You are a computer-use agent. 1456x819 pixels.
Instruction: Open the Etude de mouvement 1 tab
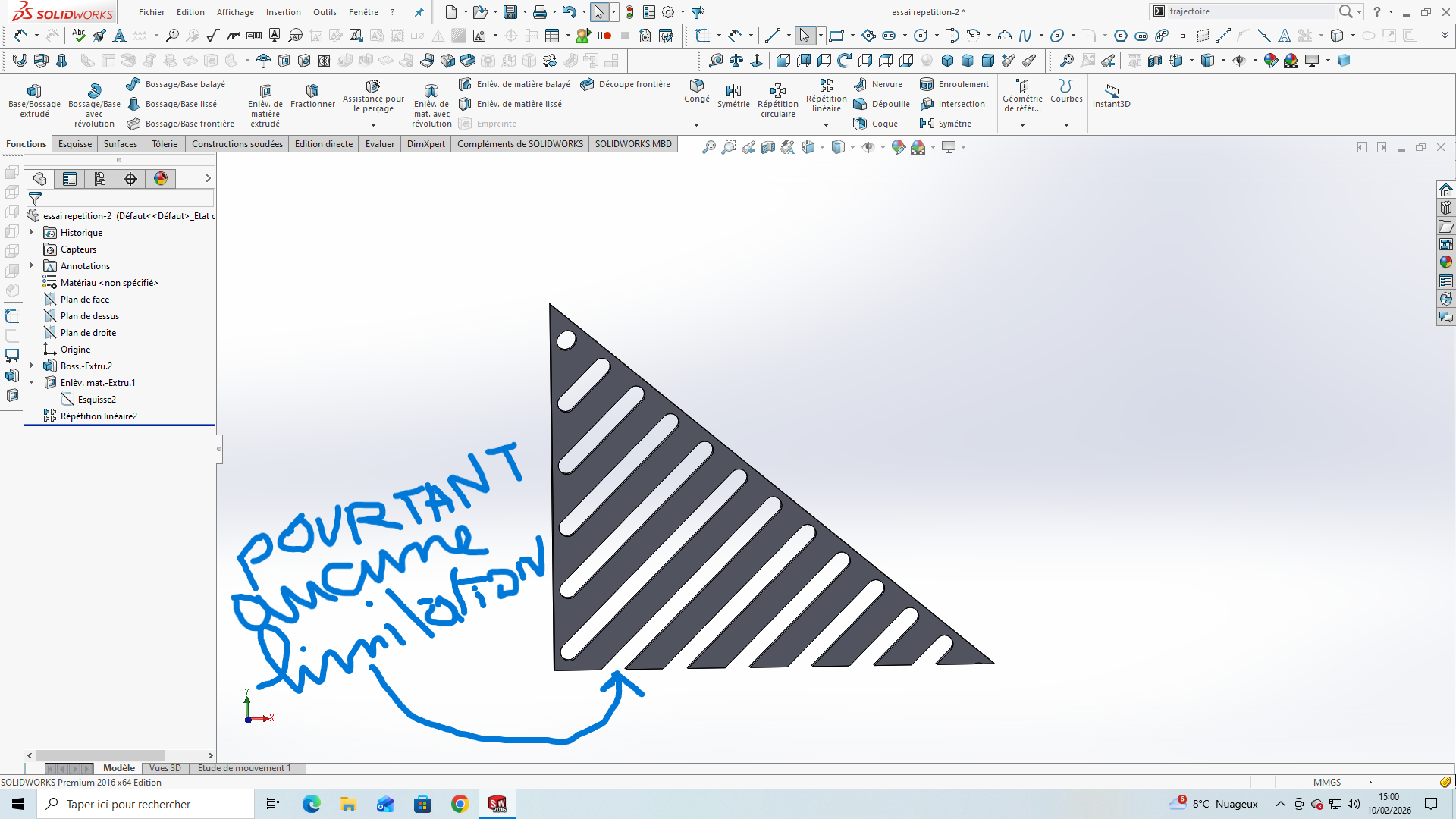coord(244,768)
